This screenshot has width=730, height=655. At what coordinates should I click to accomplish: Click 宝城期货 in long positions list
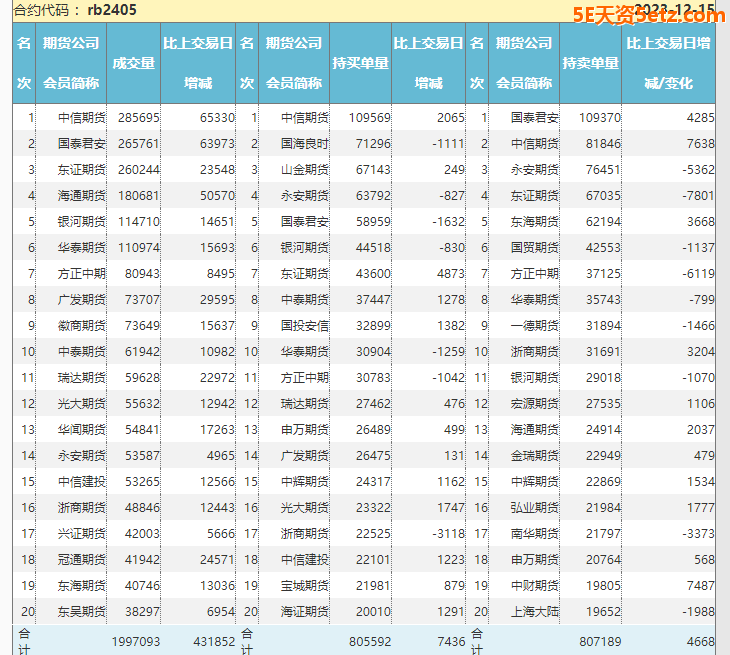click(x=304, y=586)
